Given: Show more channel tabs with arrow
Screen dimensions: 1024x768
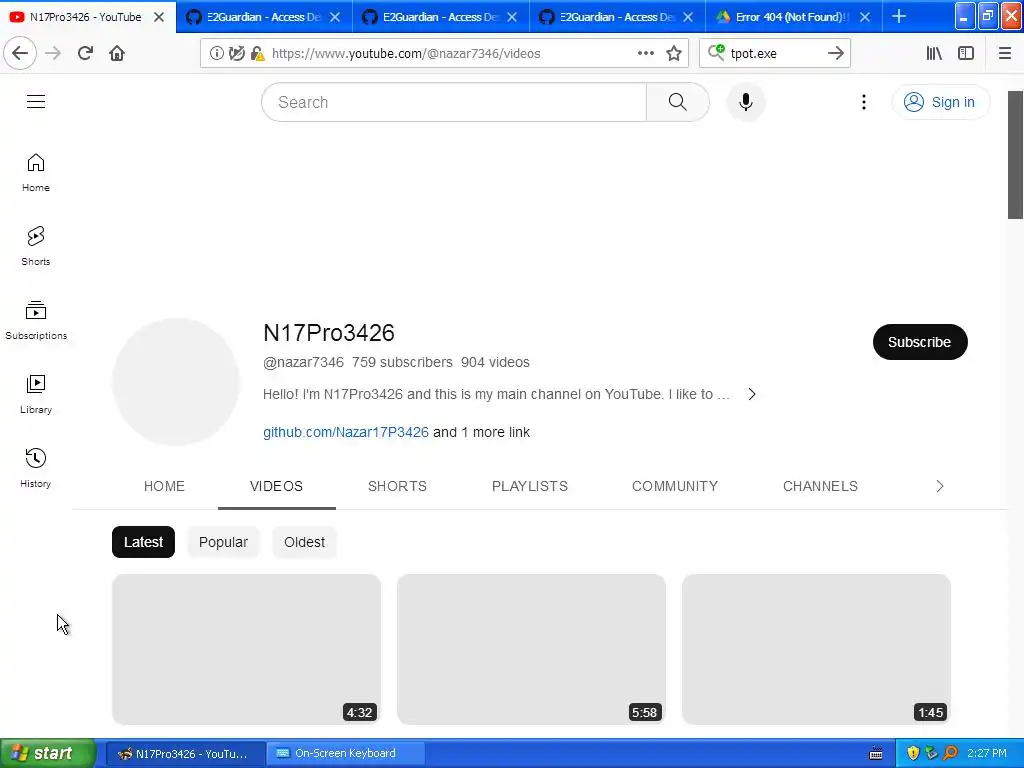Looking at the screenshot, I should pos(940,486).
